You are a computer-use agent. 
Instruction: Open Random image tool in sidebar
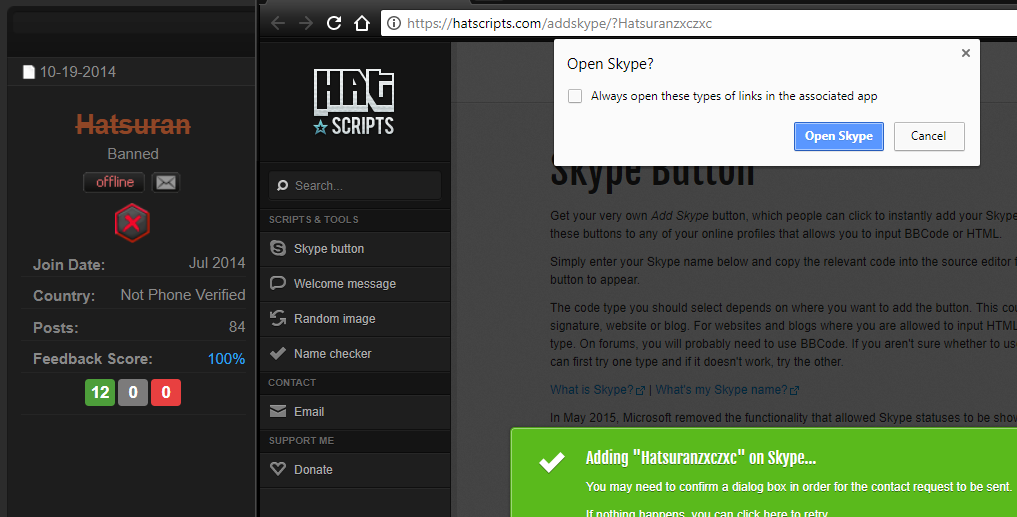point(355,319)
